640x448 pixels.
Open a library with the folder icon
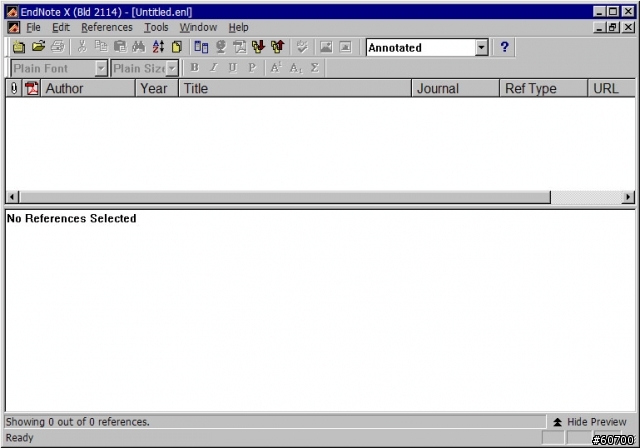click(38, 47)
